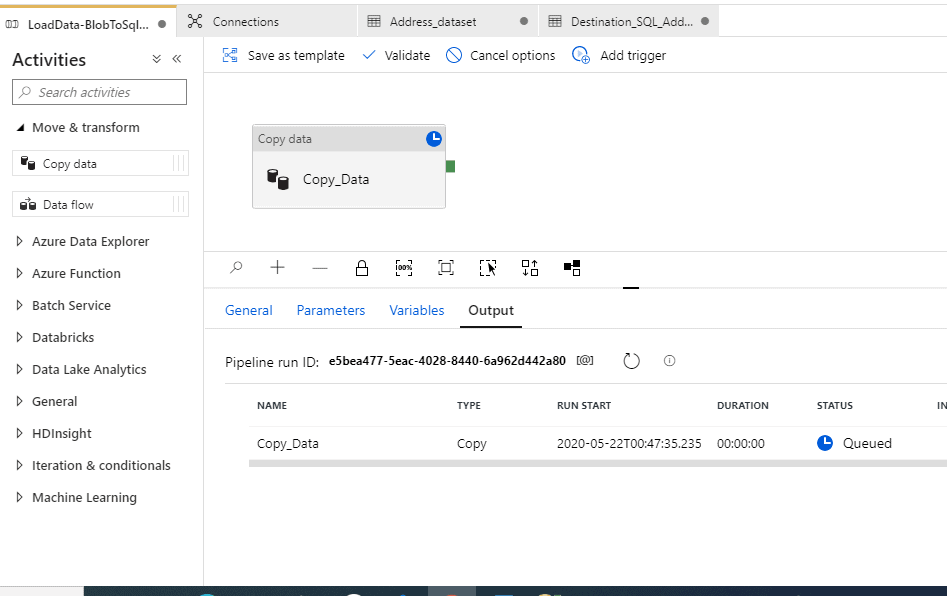The width and height of the screenshot is (947, 596).
Task: Open the Address_dataset tab
Action: pyautogui.click(x=448, y=22)
